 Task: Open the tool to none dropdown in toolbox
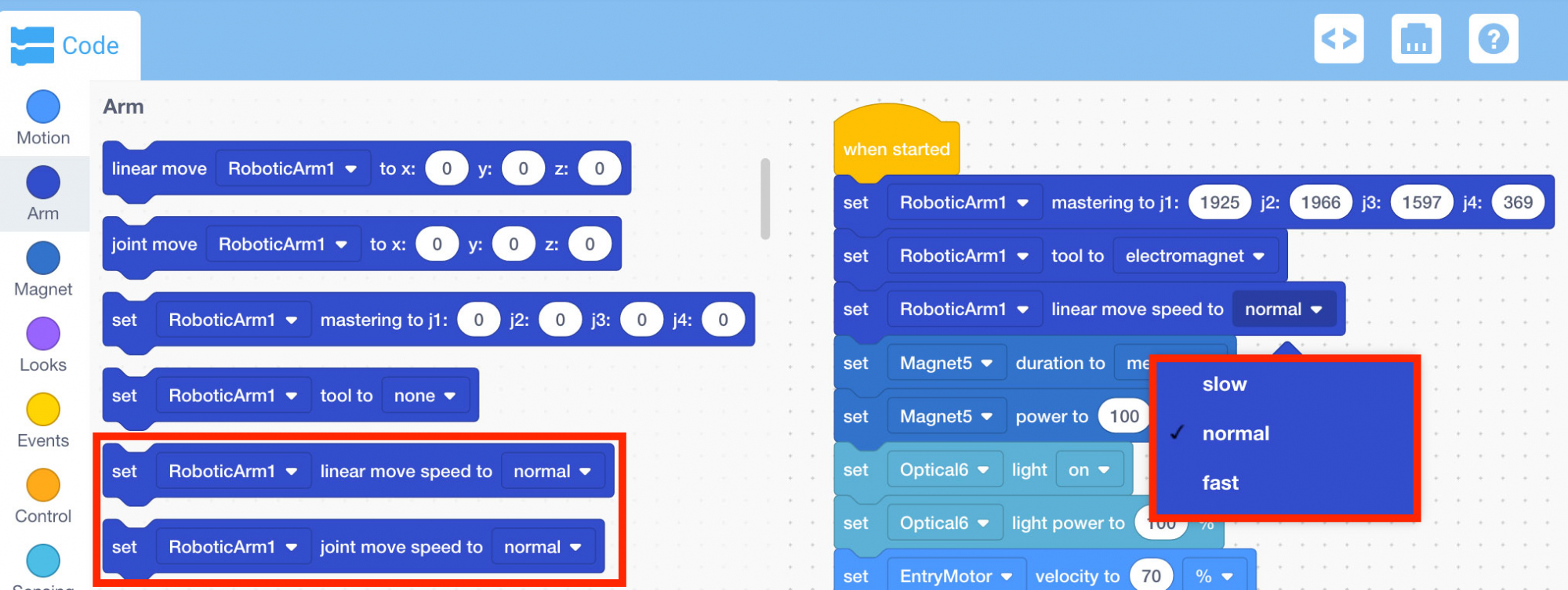pyautogui.click(x=425, y=396)
